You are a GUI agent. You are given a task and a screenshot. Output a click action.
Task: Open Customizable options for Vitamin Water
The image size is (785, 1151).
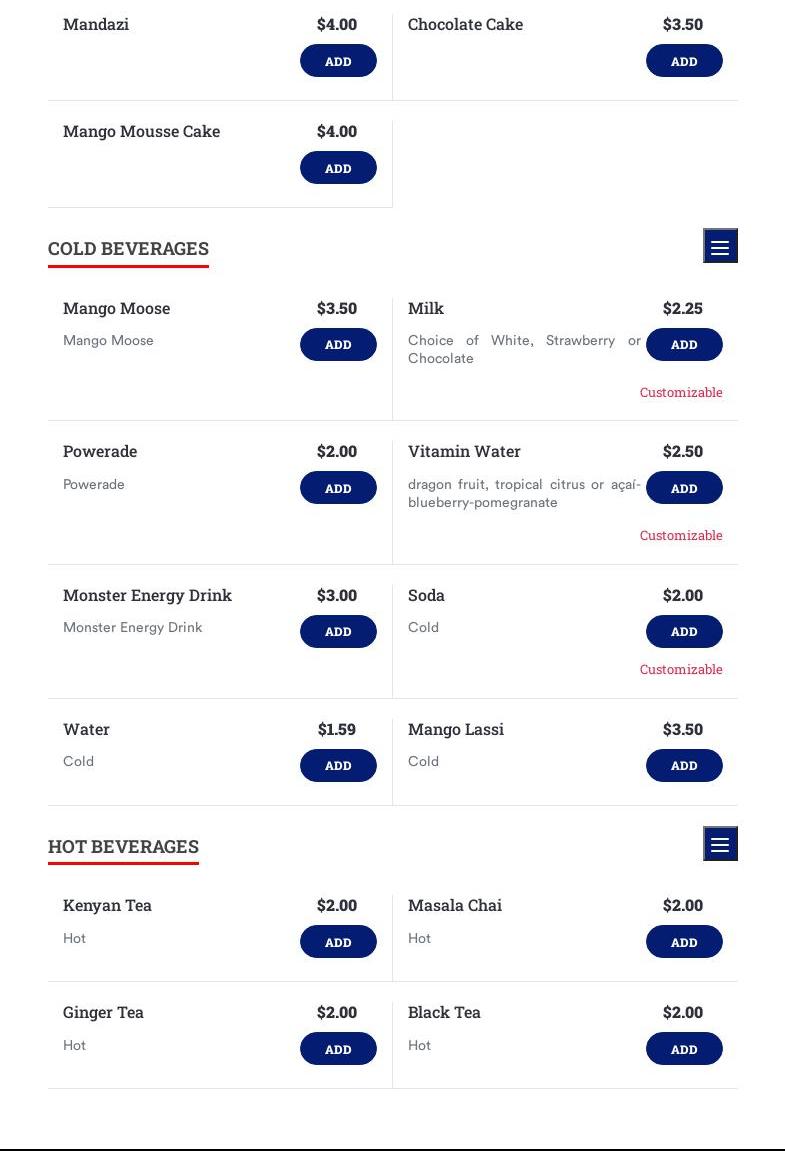coord(681,535)
